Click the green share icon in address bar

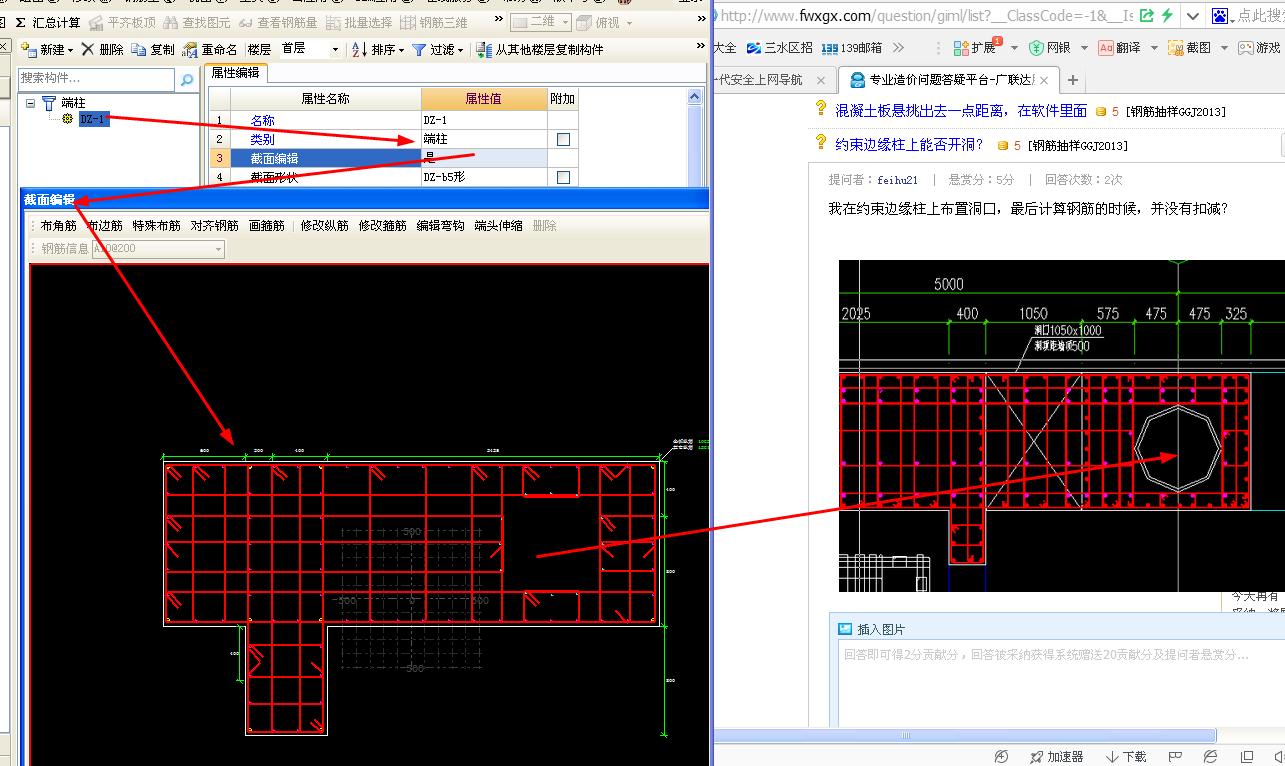[1146, 15]
